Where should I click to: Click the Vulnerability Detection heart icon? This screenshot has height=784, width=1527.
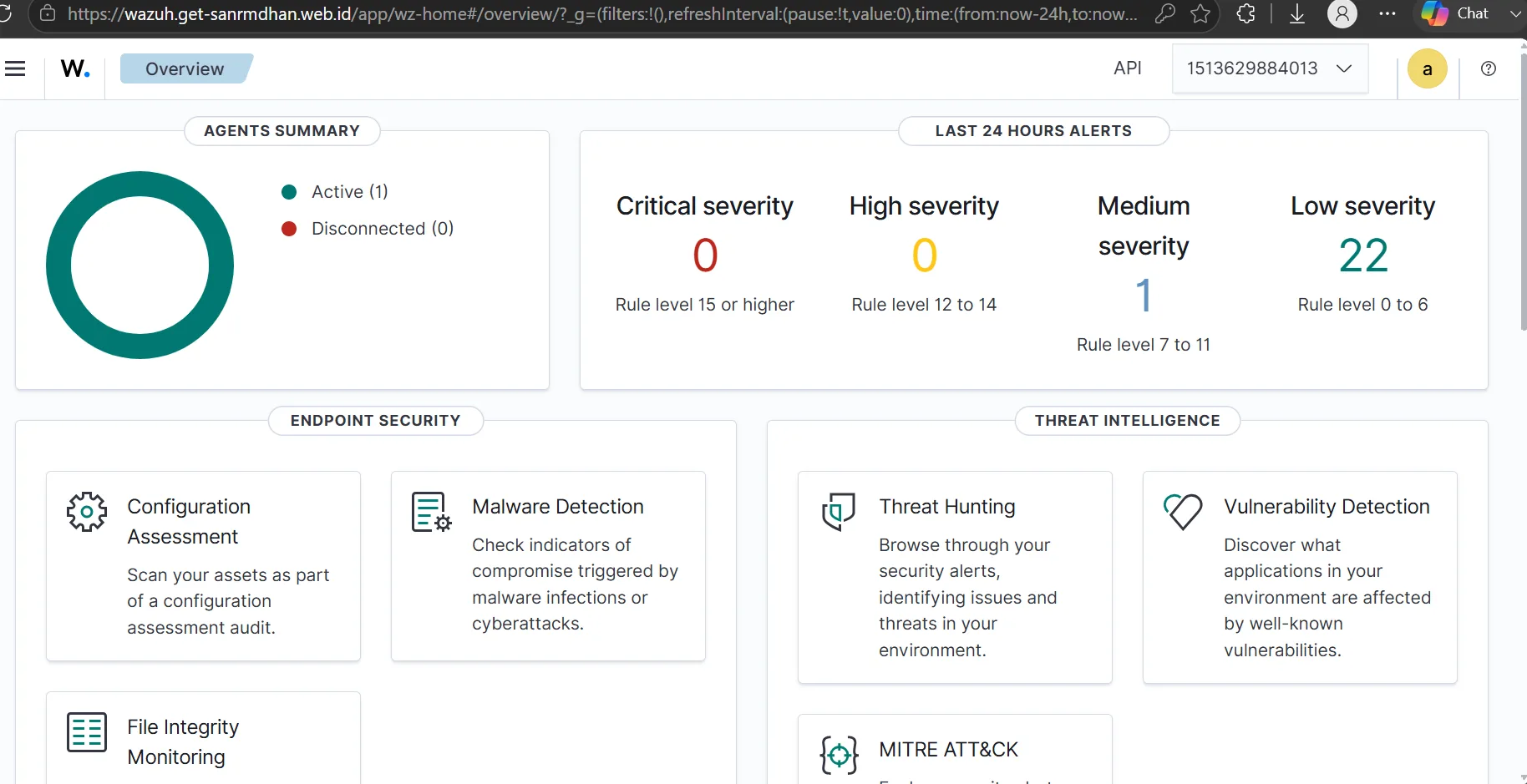click(x=1183, y=511)
